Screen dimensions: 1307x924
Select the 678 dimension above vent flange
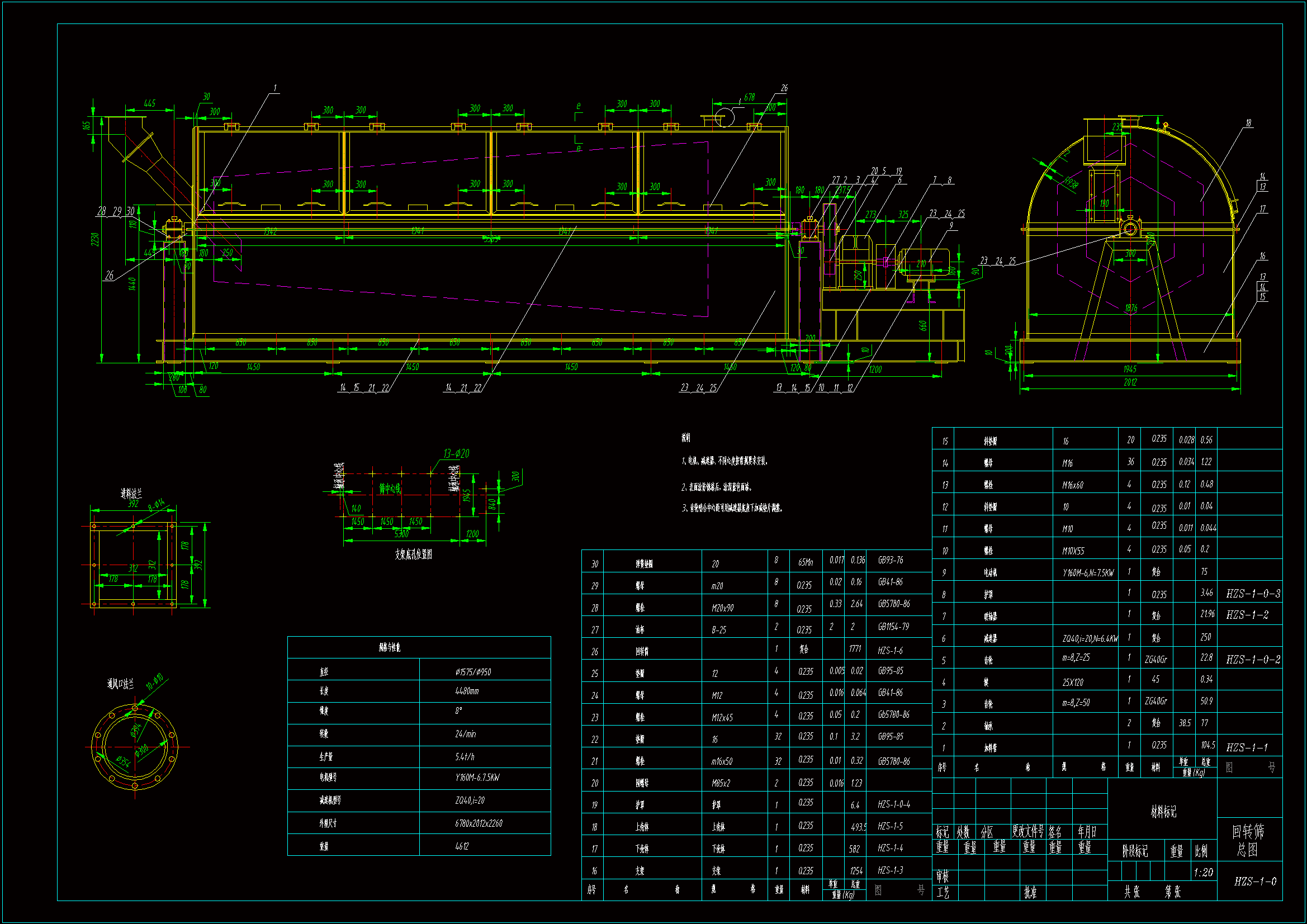(x=749, y=97)
